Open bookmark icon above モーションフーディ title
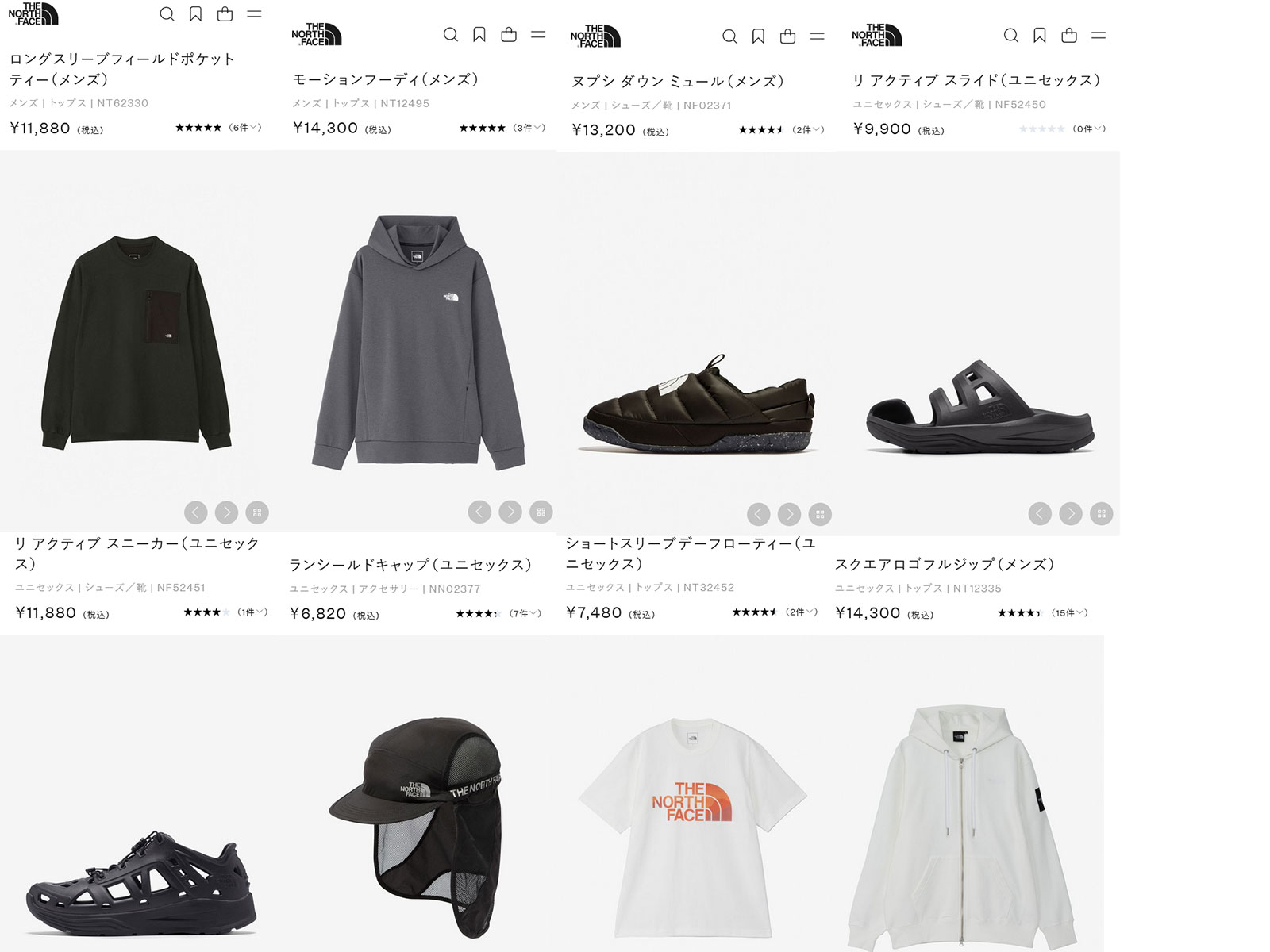The height and width of the screenshot is (952, 1270). click(x=479, y=35)
